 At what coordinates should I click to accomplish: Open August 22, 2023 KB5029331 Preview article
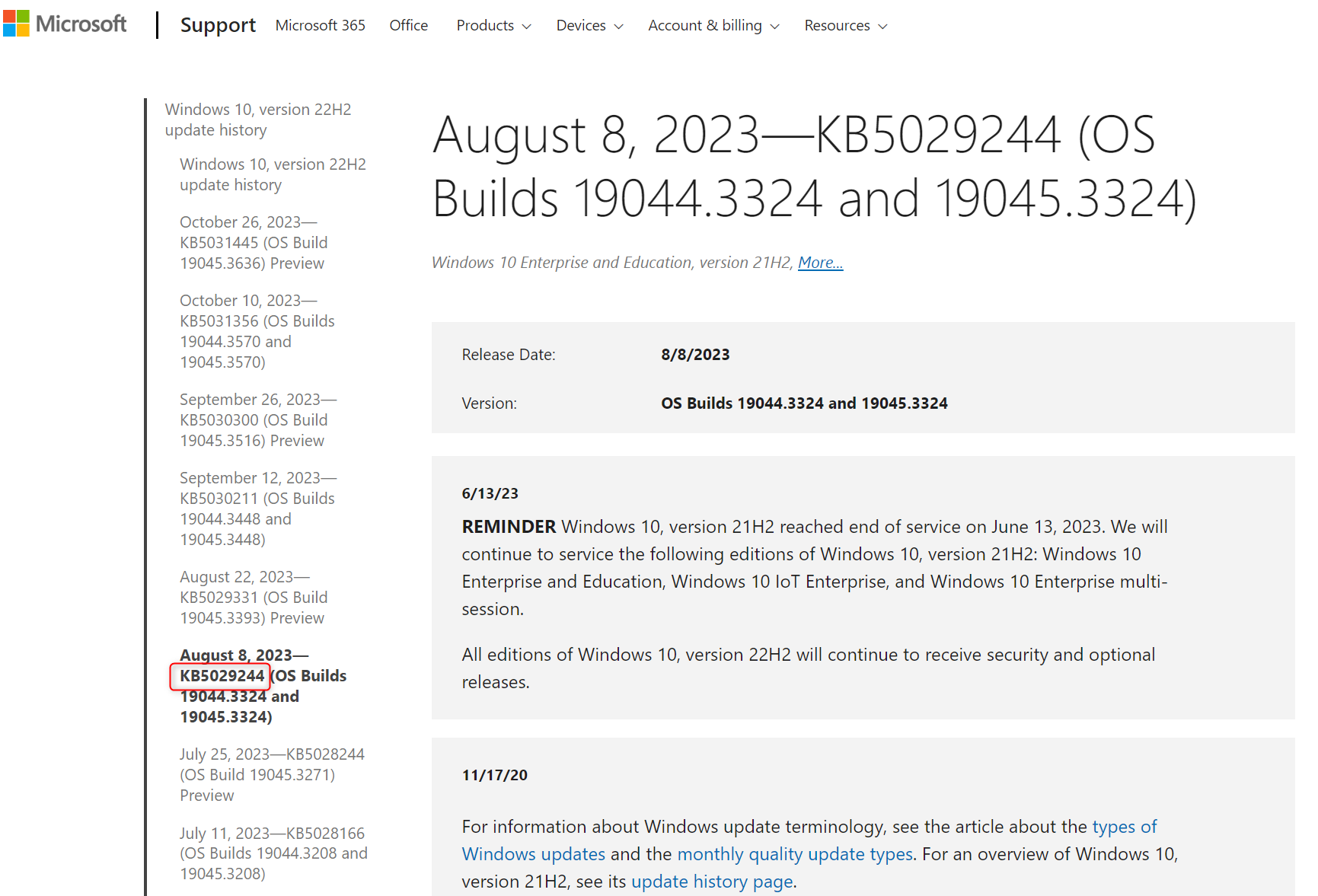pyautogui.click(x=254, y=597)
